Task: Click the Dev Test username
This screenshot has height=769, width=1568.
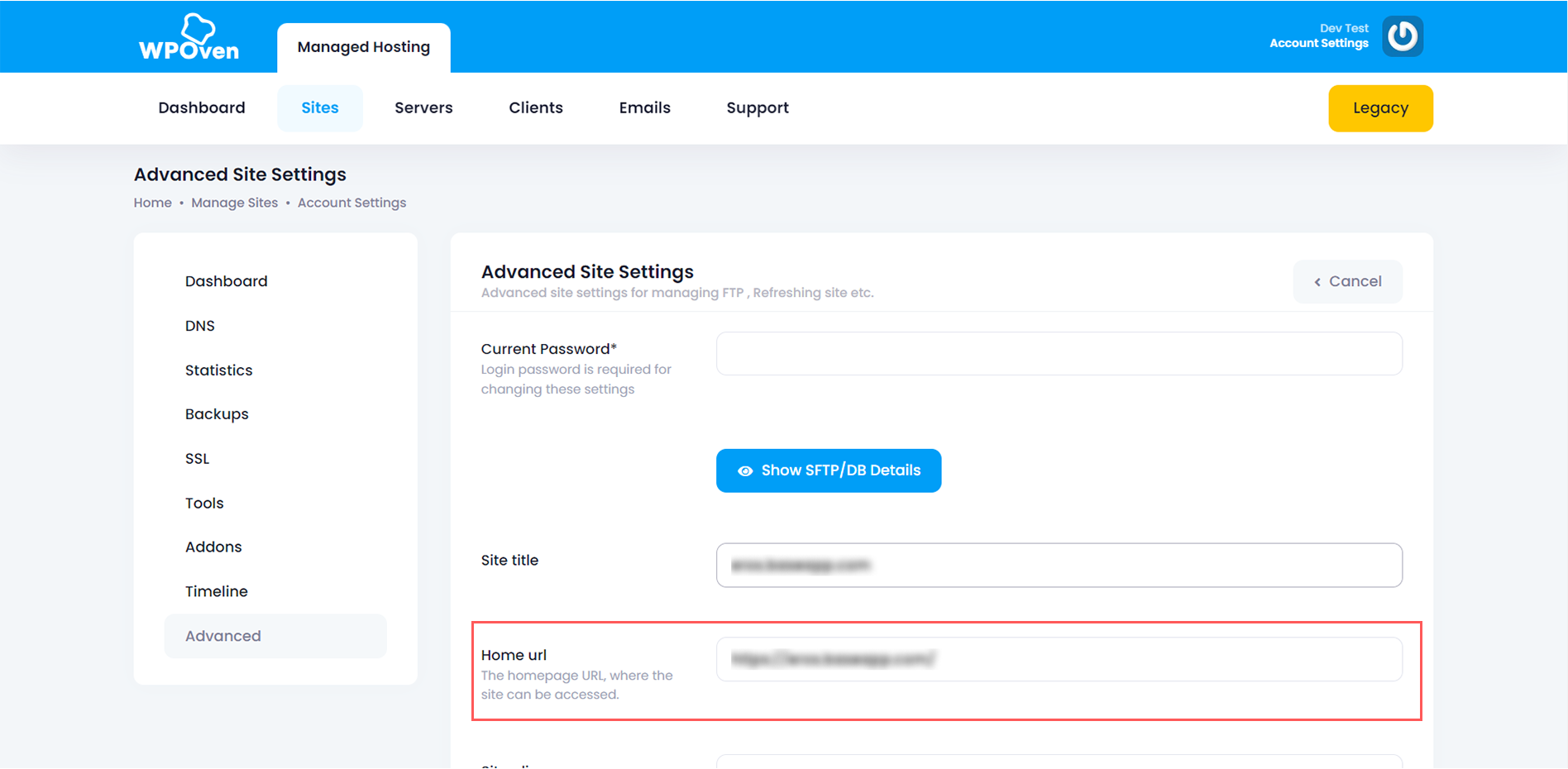Action: pos(1344,28)
